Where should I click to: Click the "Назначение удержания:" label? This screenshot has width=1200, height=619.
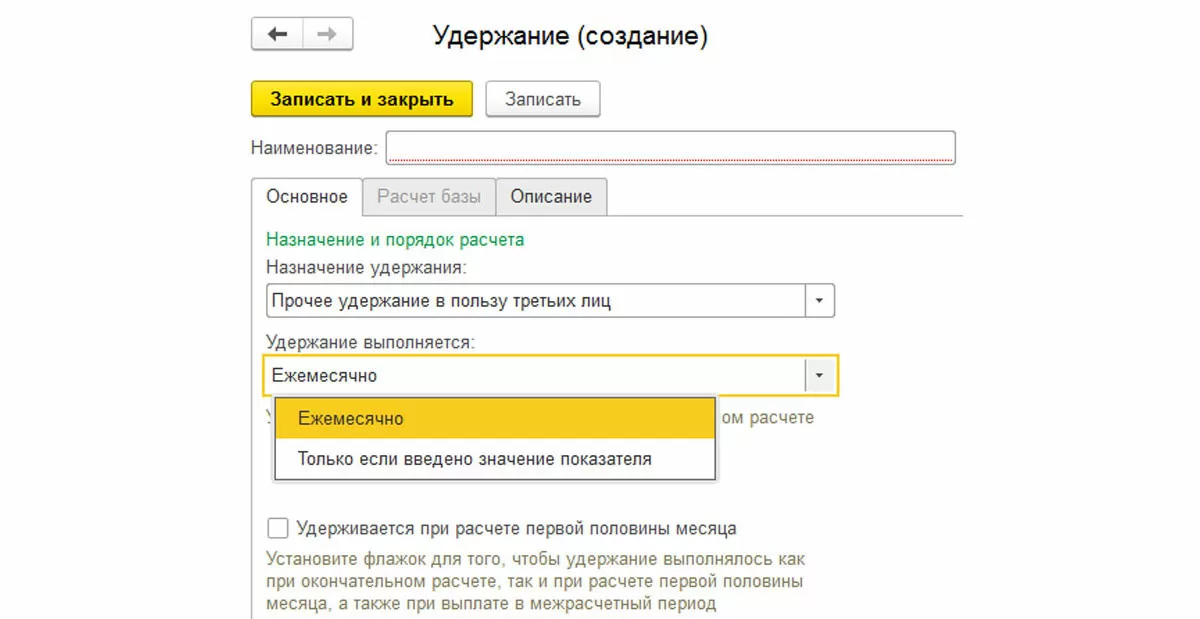tap(367, 267)
